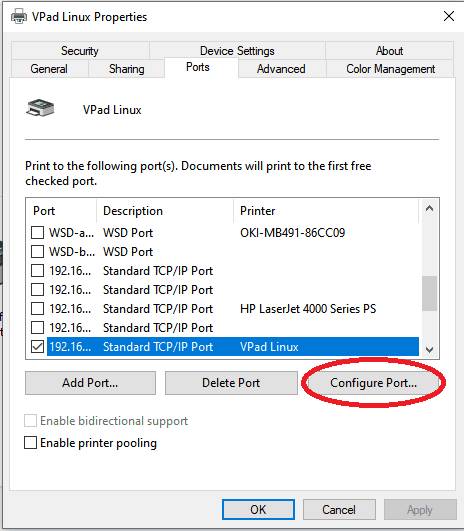Confirm with the OK button
This screenshot has width=464, height=531.
click(258, 509)
